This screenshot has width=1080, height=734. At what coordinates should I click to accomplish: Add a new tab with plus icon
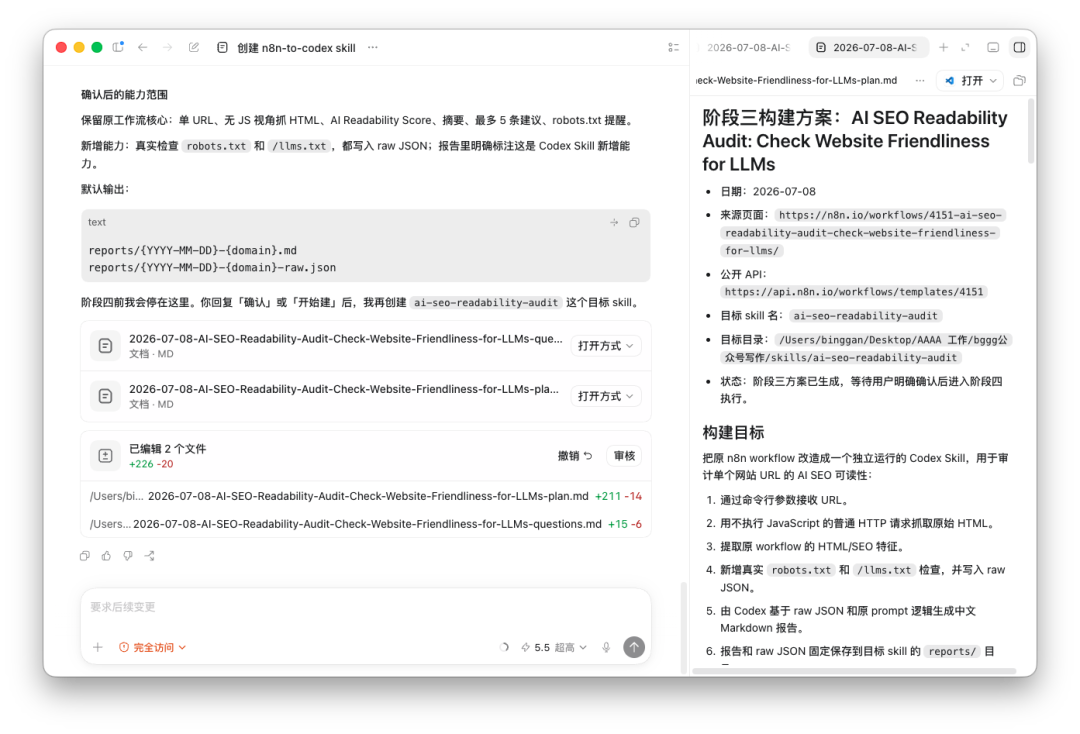click(x=943, y=48)
